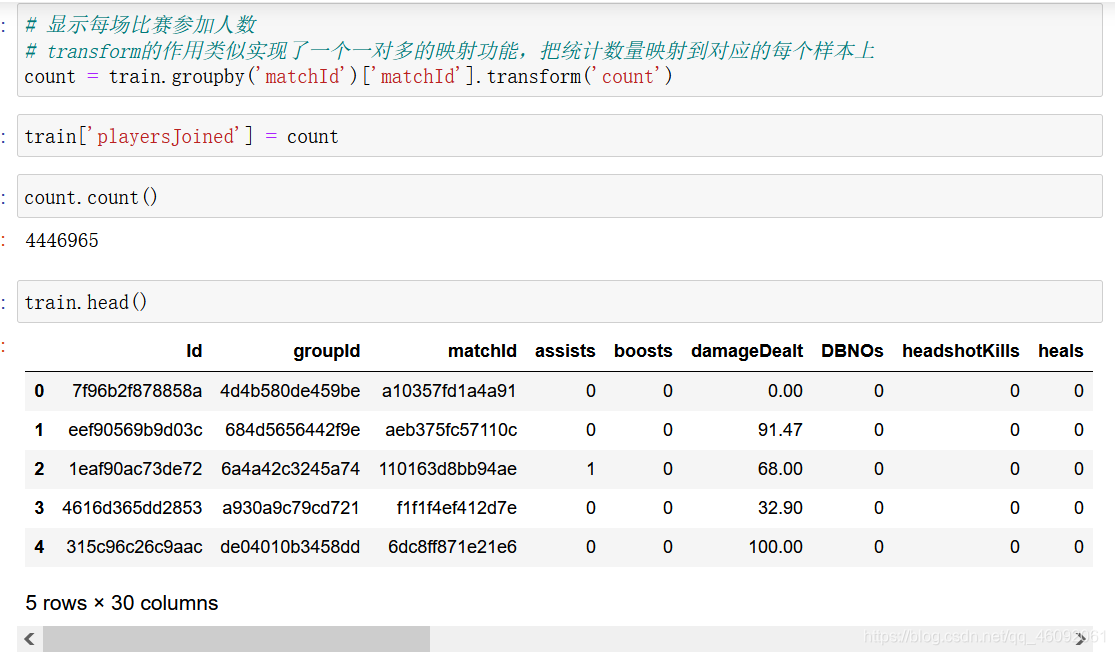Click the '5 rows × 30 columns' summary
The width and height of the screenshot is (1115, 655).
[122, 603]
